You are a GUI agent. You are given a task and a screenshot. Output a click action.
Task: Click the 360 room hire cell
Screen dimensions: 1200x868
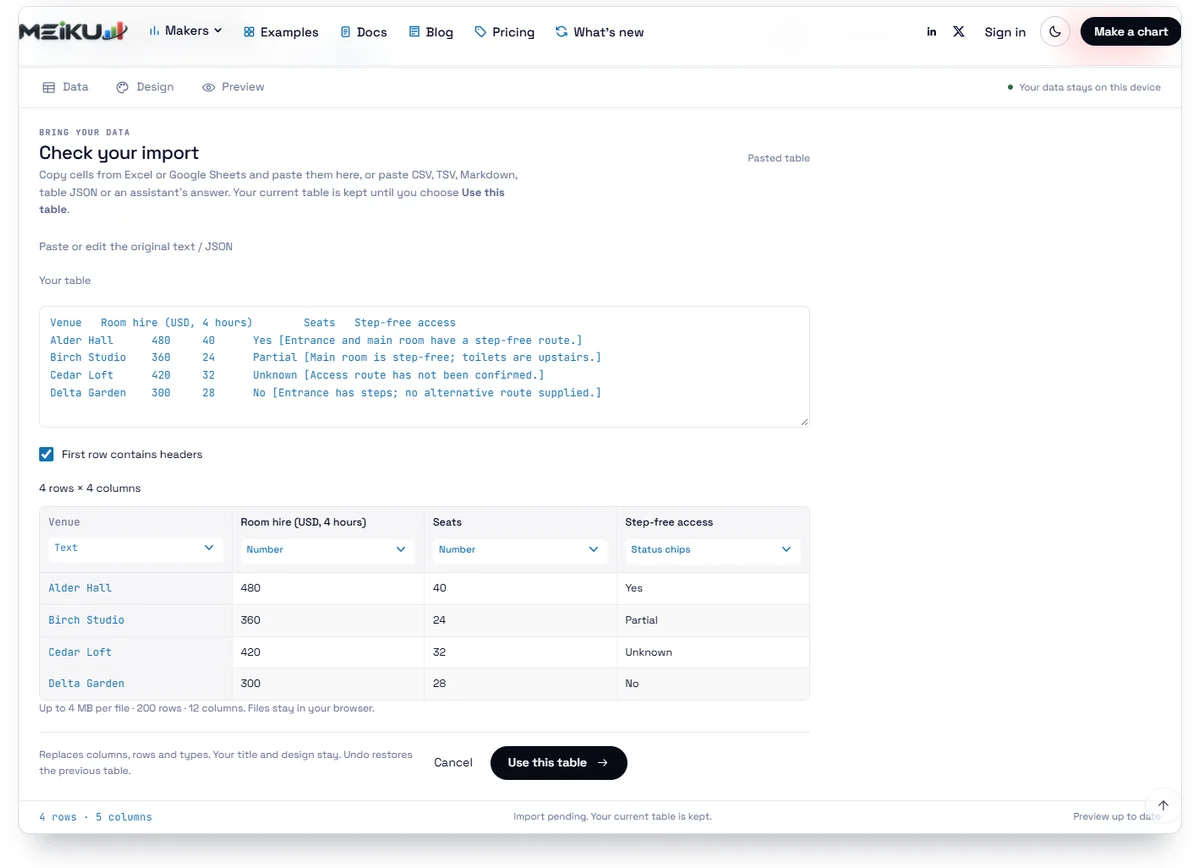click(328, 620)
